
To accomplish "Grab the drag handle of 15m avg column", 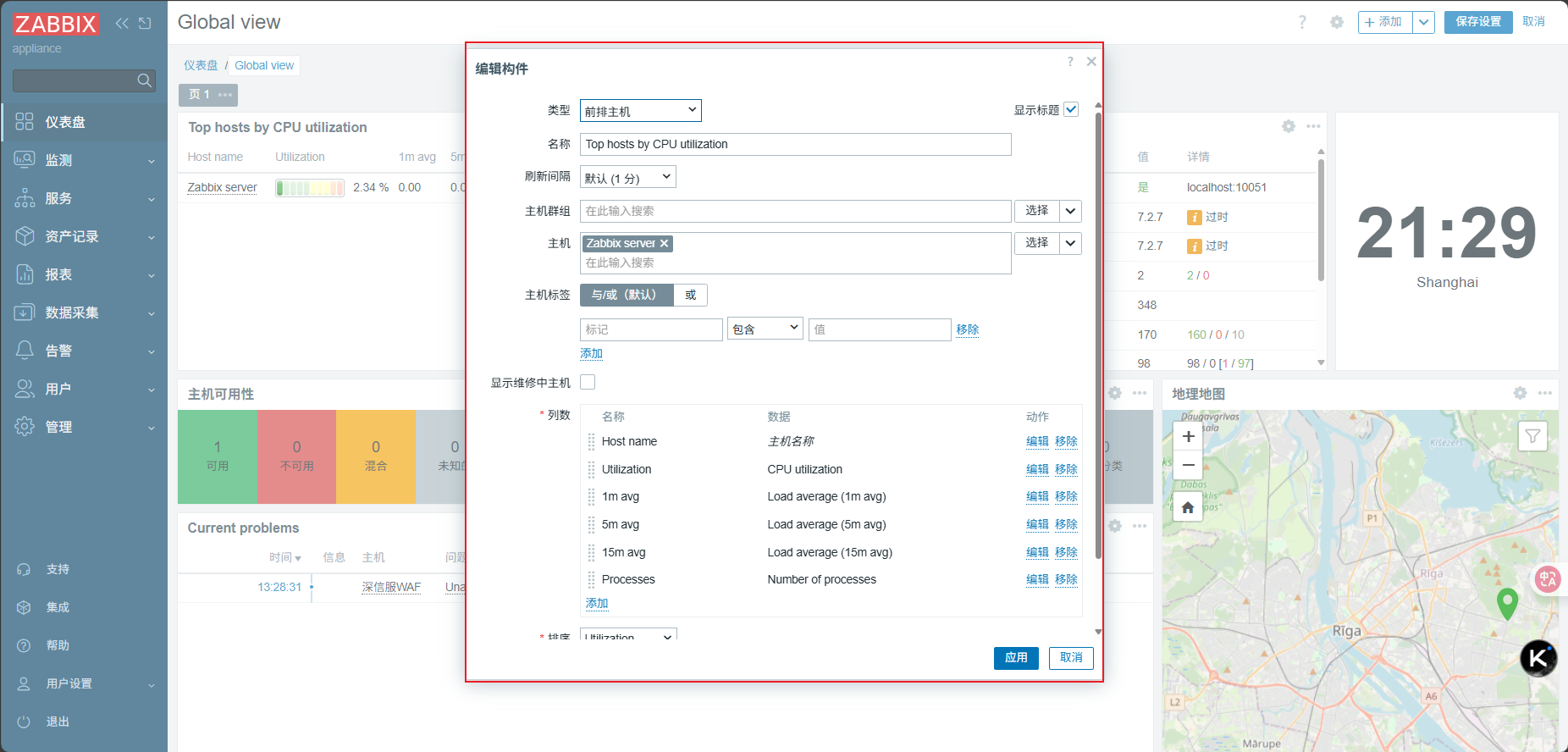I will tap(591, 552).
